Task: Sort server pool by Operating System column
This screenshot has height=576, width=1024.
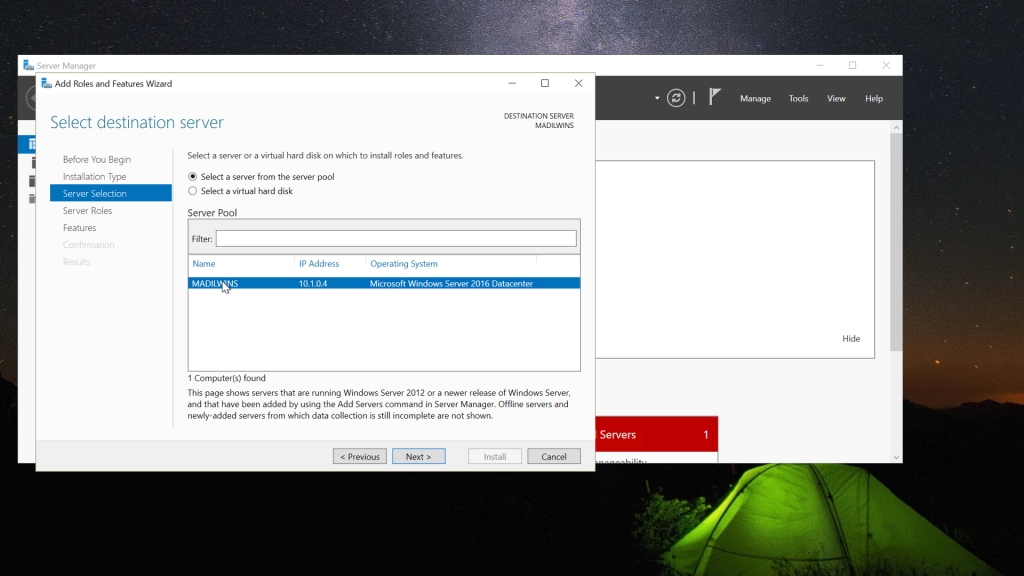Action: click(x=404, y=264)
